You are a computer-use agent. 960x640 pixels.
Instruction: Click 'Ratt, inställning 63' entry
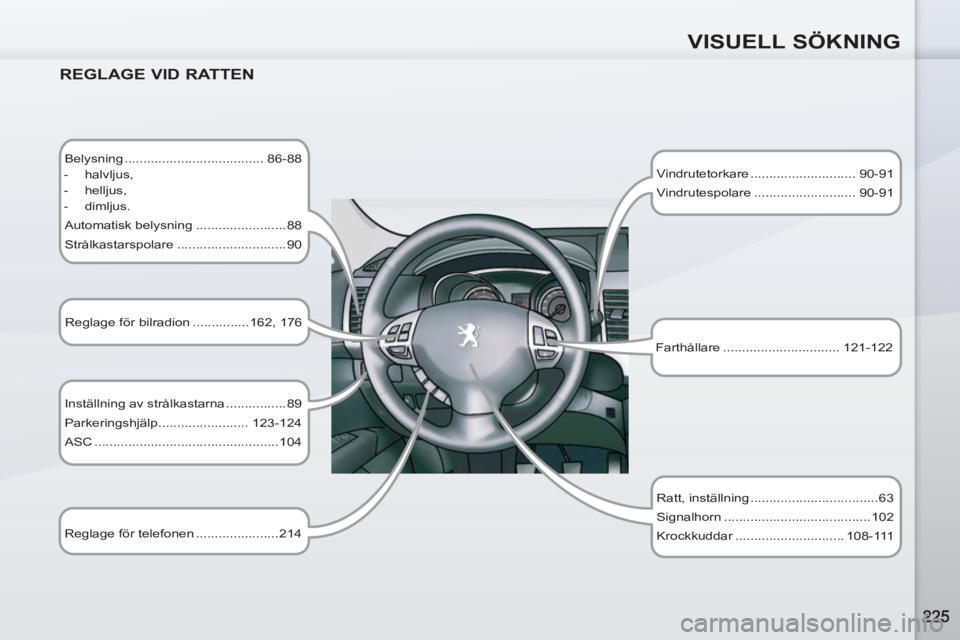click(774, 498)
